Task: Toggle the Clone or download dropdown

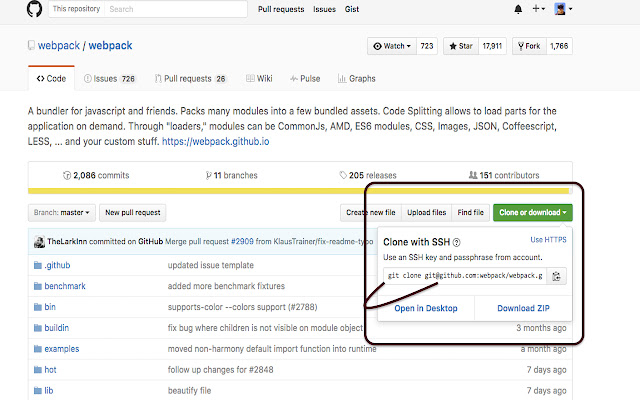Action: (x=533, y=213)
